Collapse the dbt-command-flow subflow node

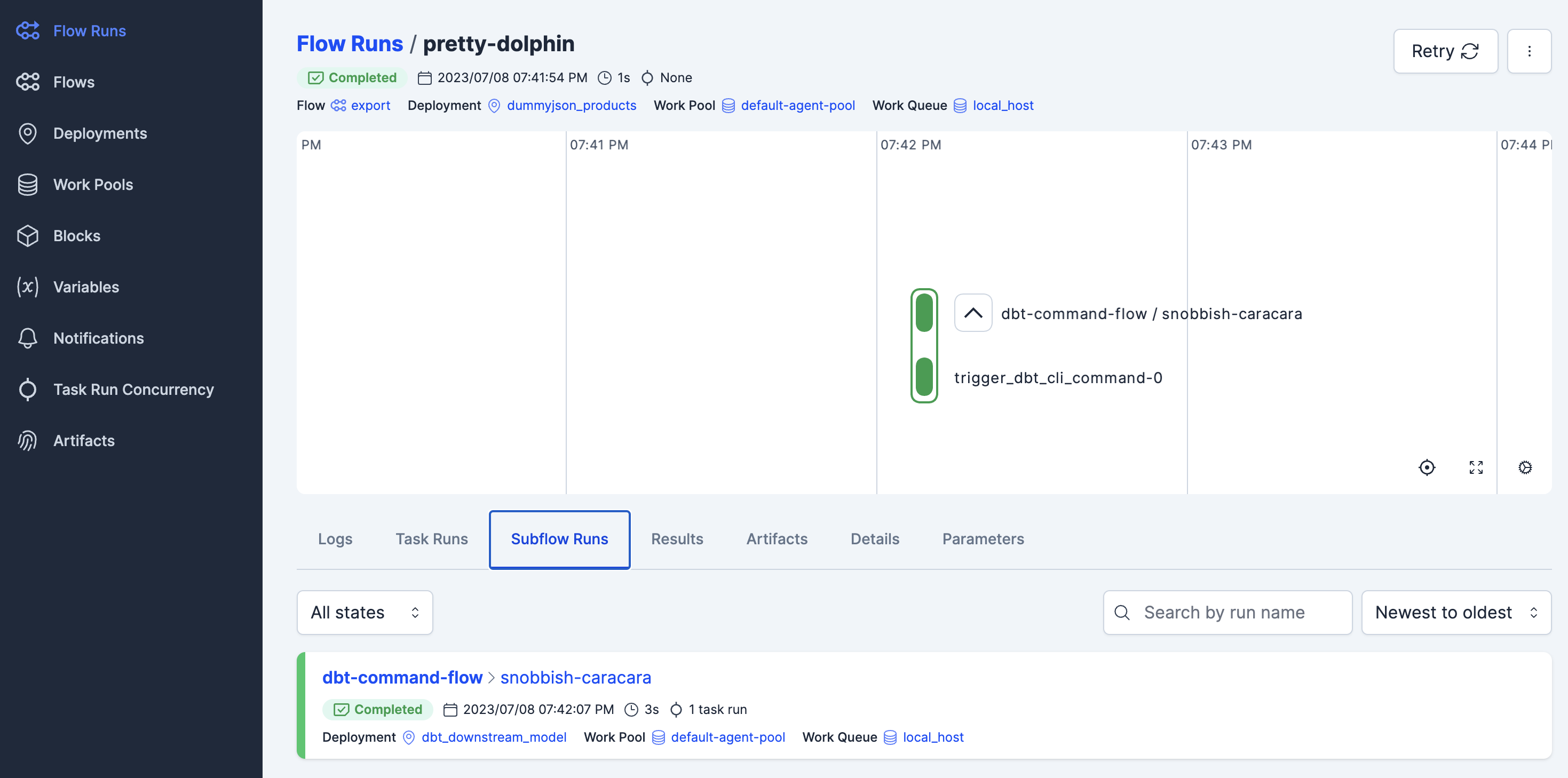click(x=973, y=312)
